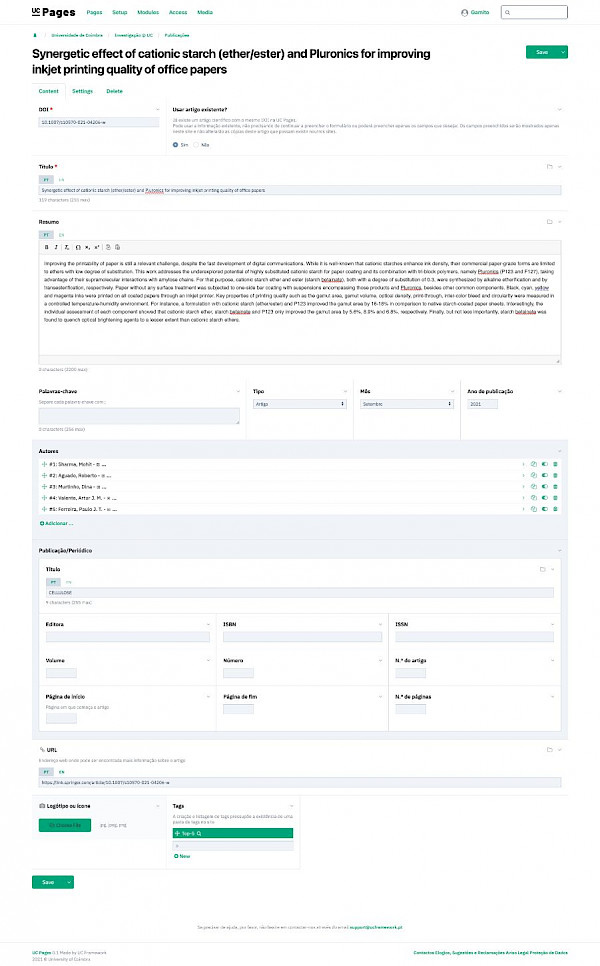Click the home icon in the breadcrumb
The height and width of the screenshot is (966, 600).
[35, 33]
